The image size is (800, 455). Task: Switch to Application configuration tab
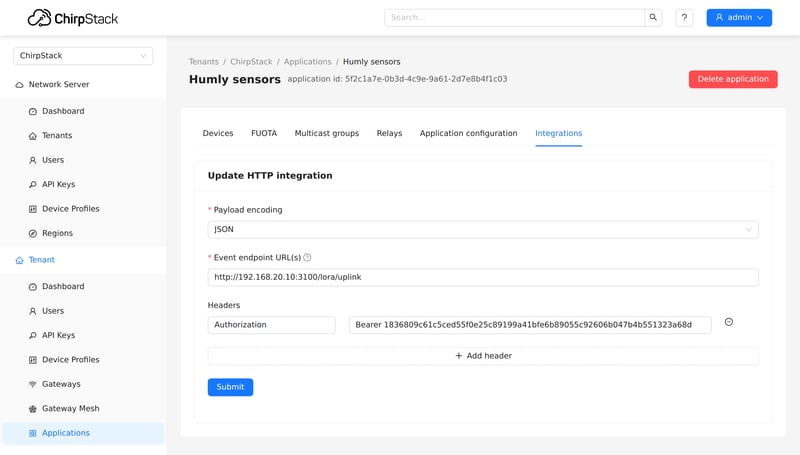tap(468, 133)
